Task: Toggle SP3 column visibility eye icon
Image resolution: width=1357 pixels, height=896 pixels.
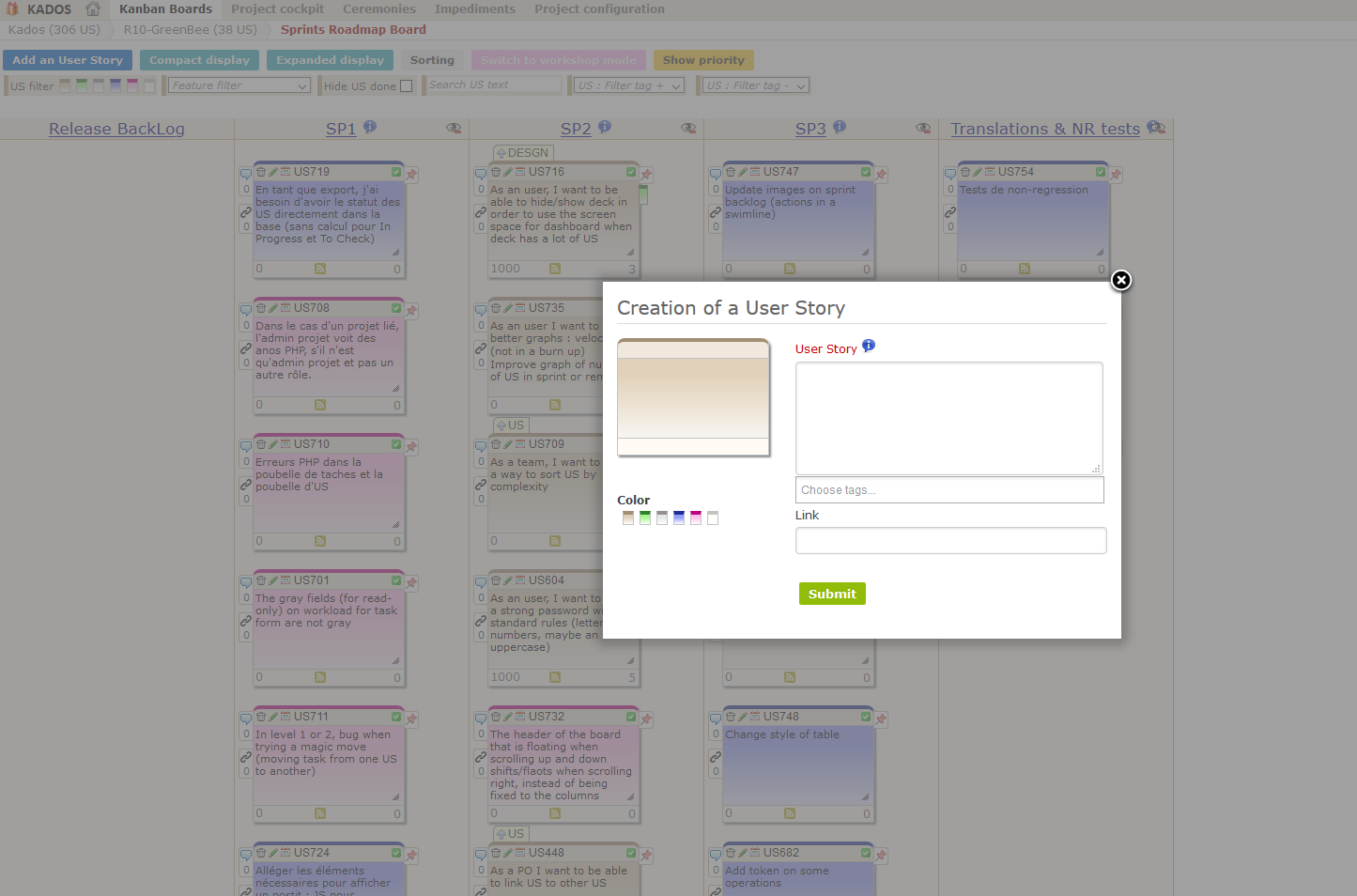Action: tap(923, 128)
